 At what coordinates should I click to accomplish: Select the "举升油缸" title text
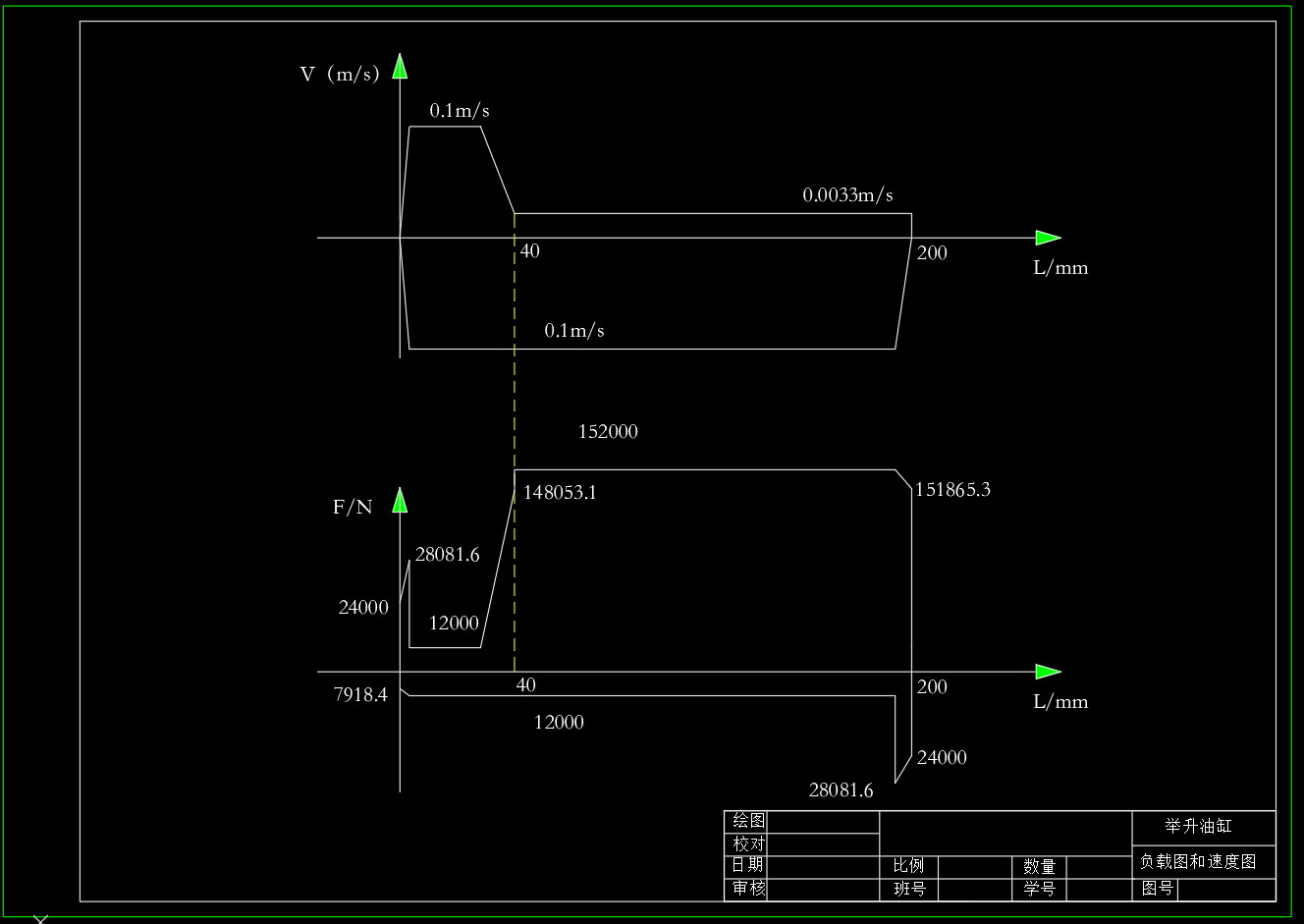coord(1198,827)
